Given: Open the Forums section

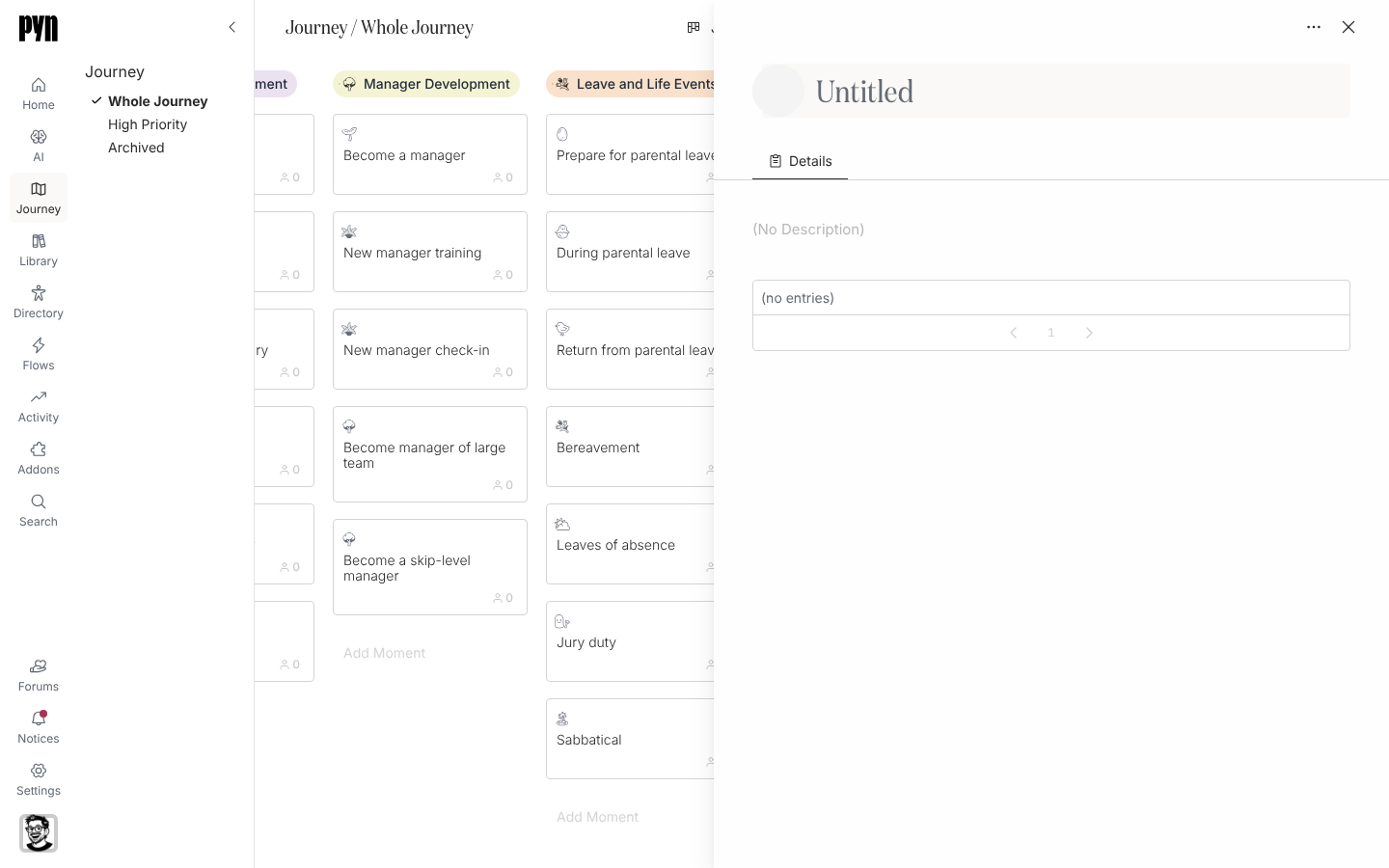Looking at the screenshot, I should [x=39, y=675].
